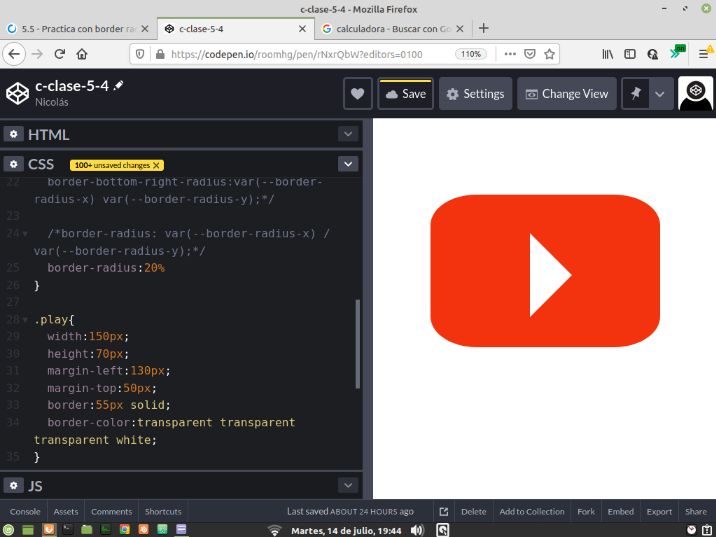Open the tracking protection shield icon
Viewport: 716px width, 537px height.
(x=140, y=54)
